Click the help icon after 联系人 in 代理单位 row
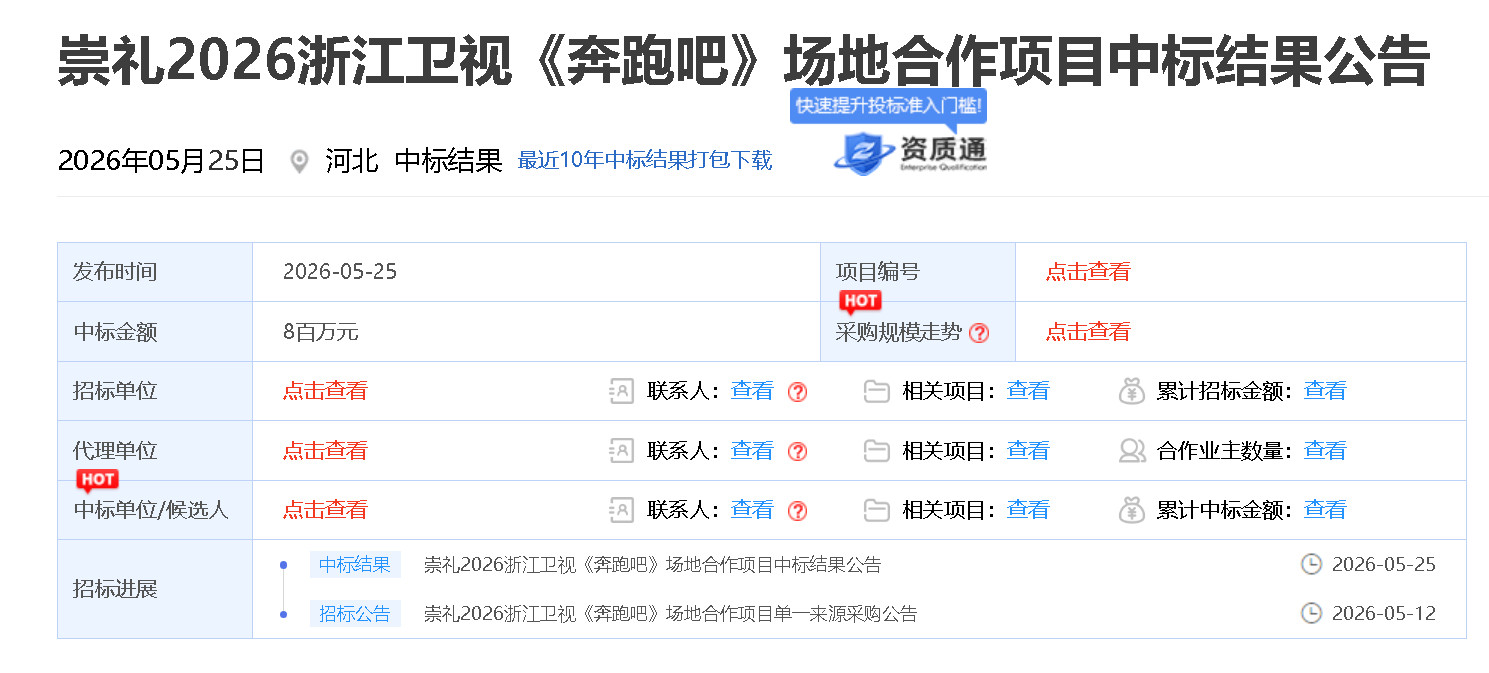This screenshot has width=1489, height=673. pos(797,452)
